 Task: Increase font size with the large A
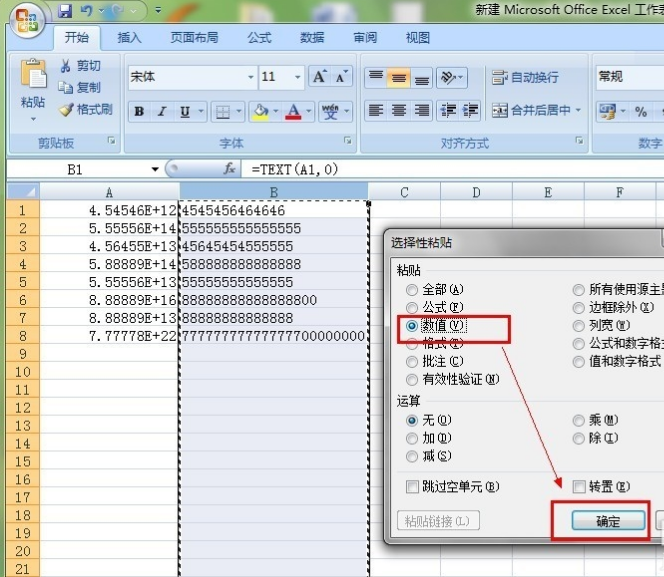(320, 77)
